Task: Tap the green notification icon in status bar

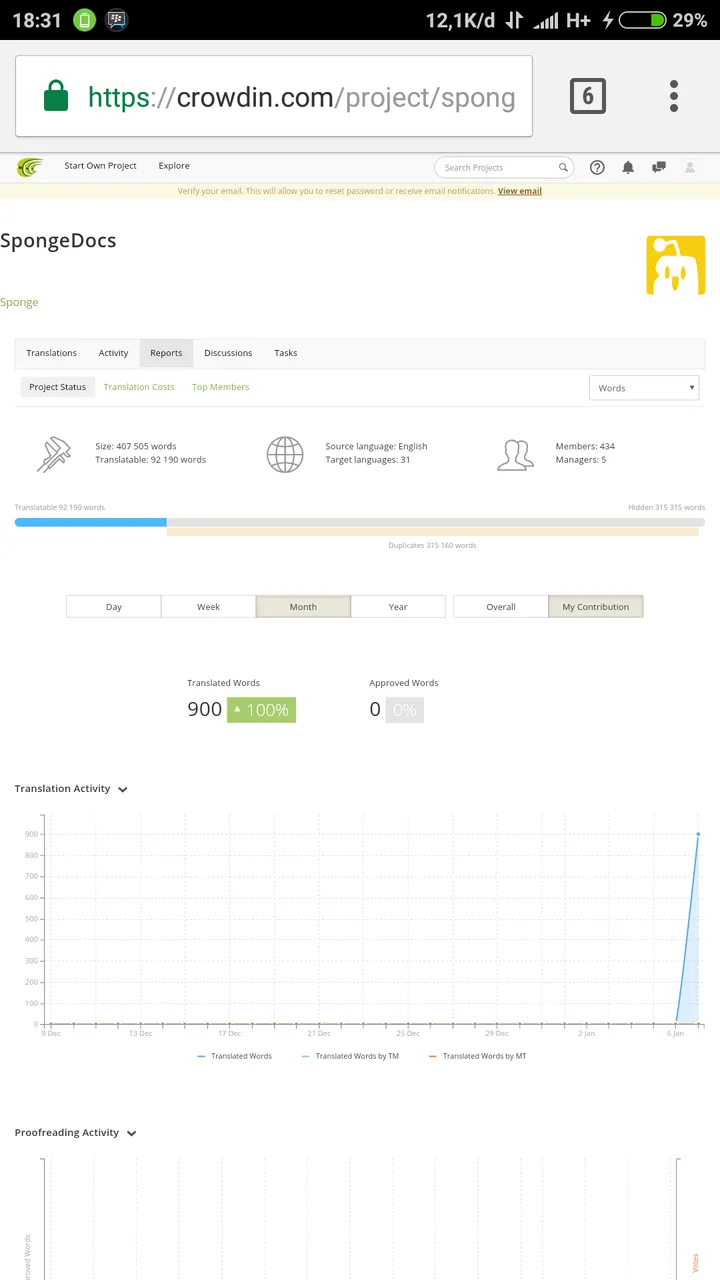Action: coord(84,19)
